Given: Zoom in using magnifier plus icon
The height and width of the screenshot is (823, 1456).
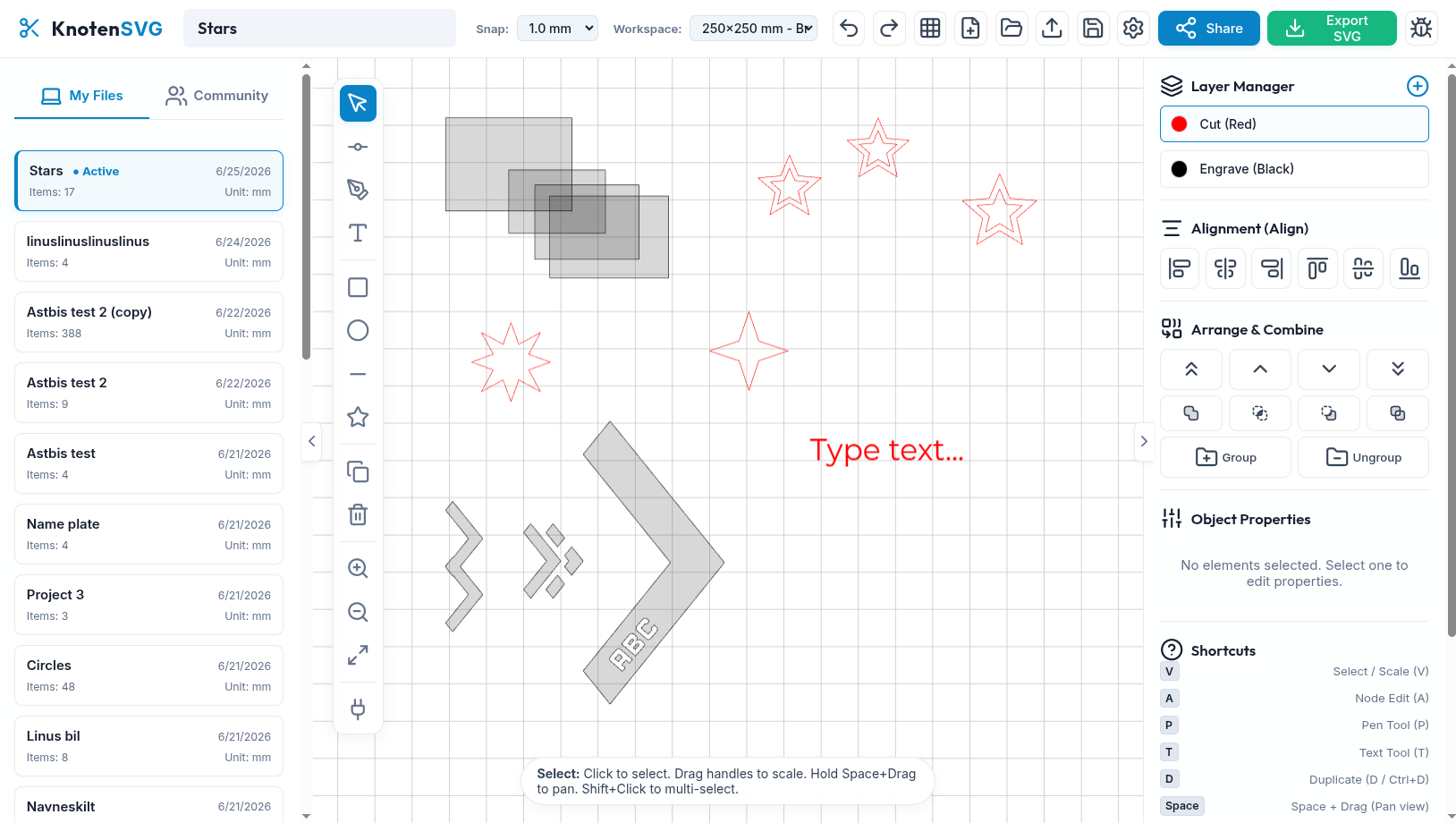Looking at the screenshot, I should [358, 568].
